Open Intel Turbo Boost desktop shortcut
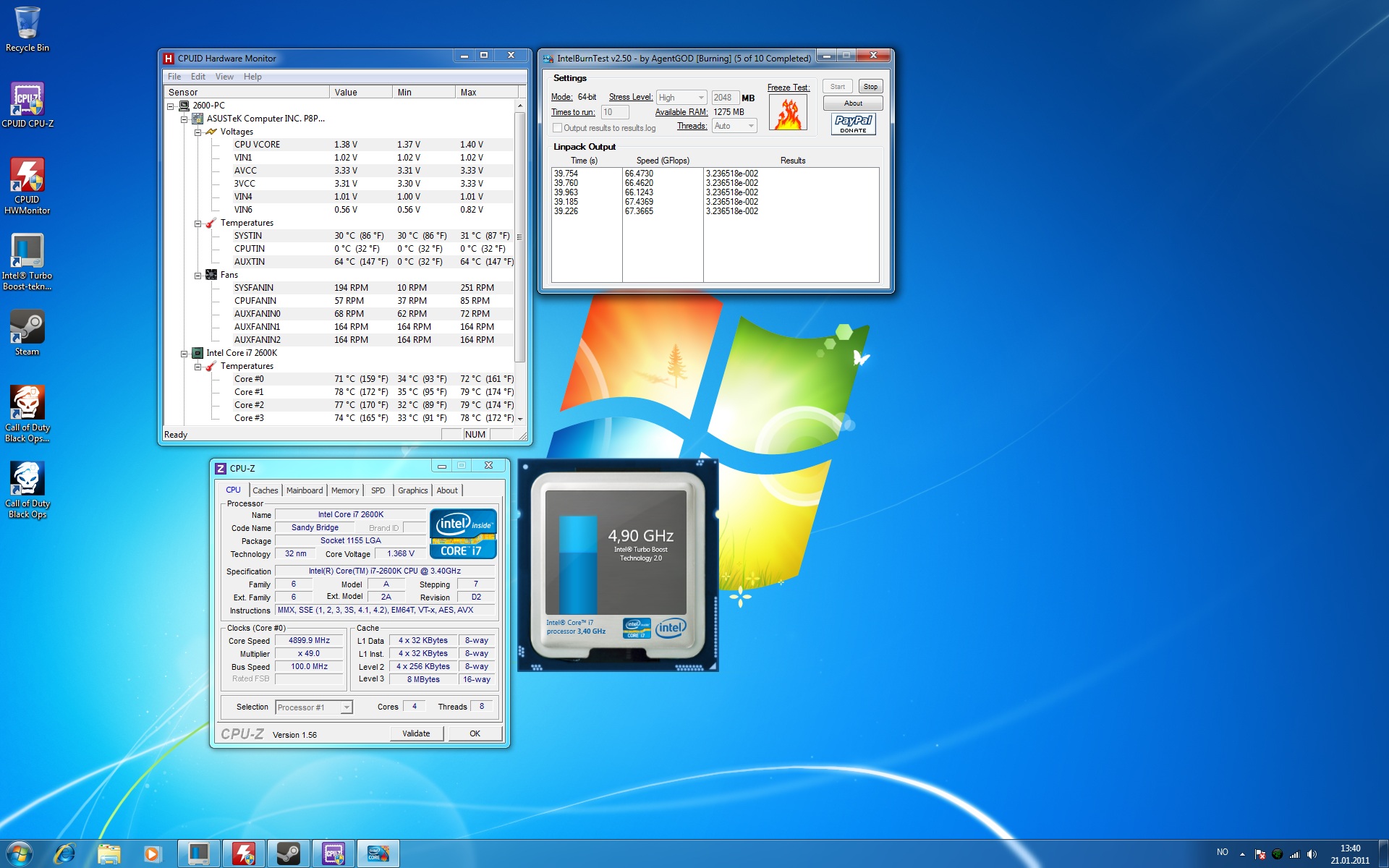Screen dimensions: 1389x868 (27, 262)
